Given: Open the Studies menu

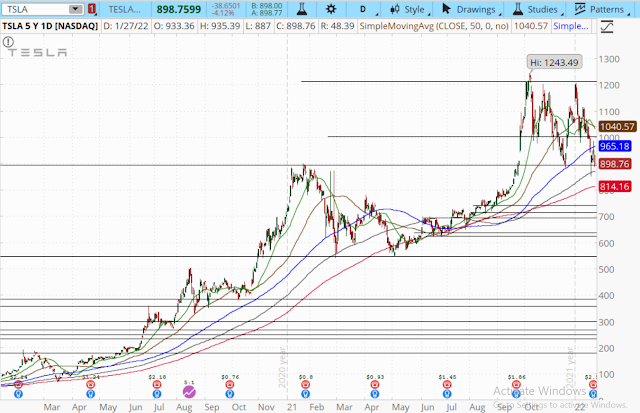Looking at the screenshot, I should pos(536,9).
